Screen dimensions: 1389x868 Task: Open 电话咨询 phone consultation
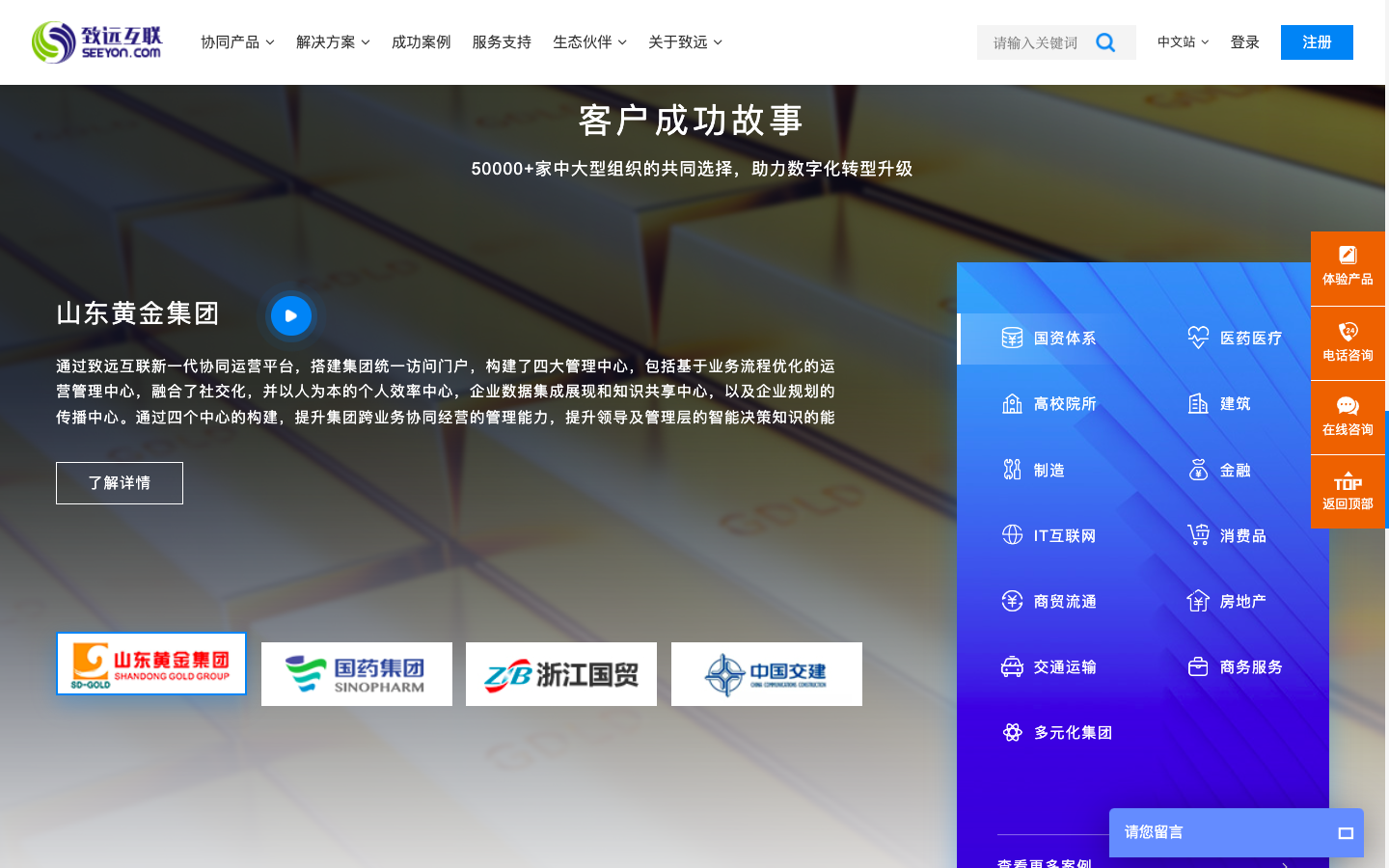pos(1348,343)
